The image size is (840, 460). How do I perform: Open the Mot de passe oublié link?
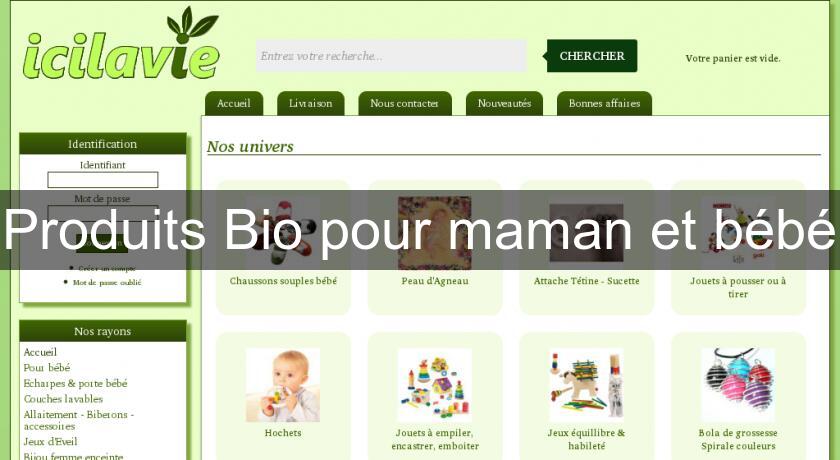[x=107, y=282]
